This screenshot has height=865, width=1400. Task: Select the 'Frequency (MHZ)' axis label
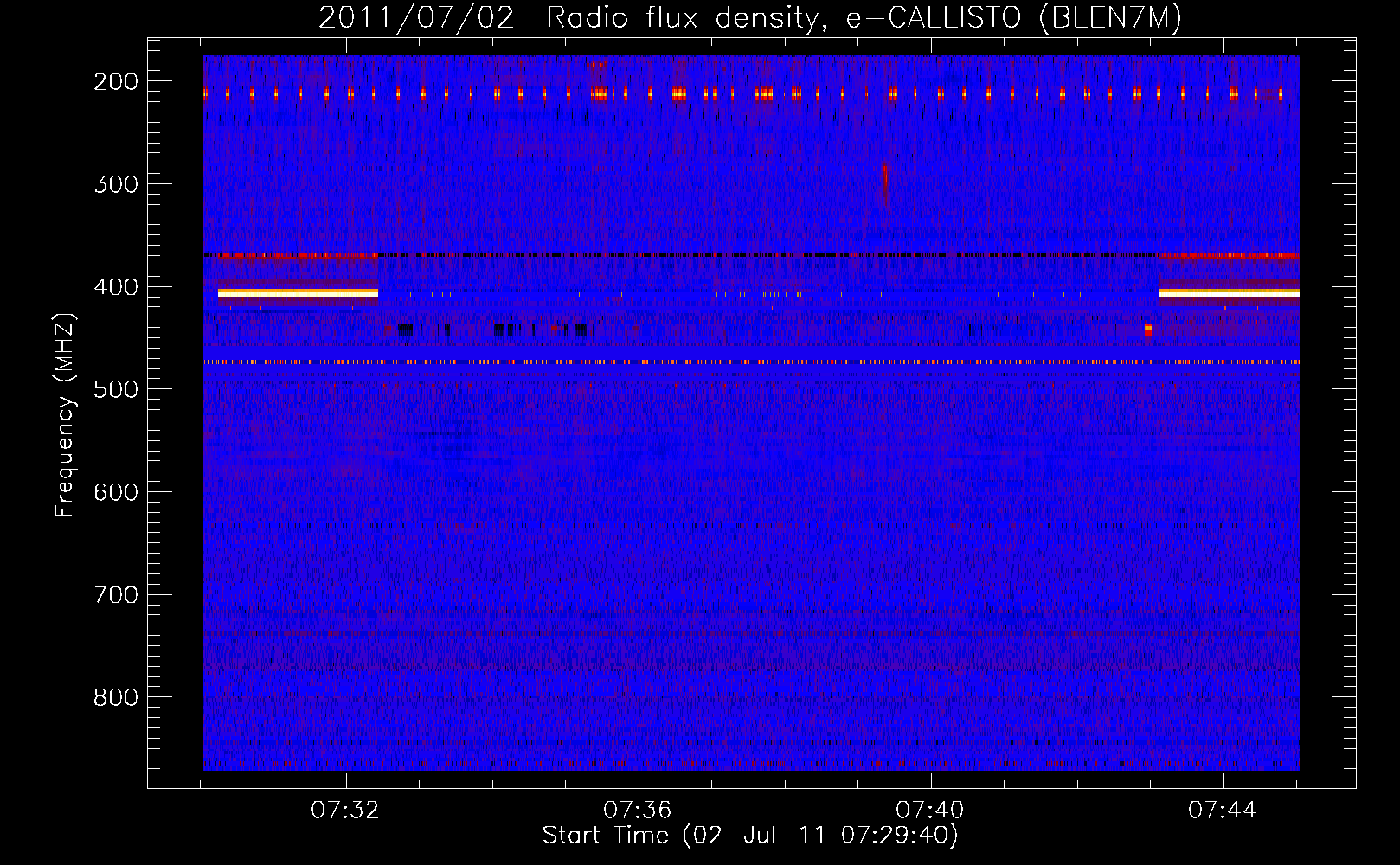[x=65, y=414]
